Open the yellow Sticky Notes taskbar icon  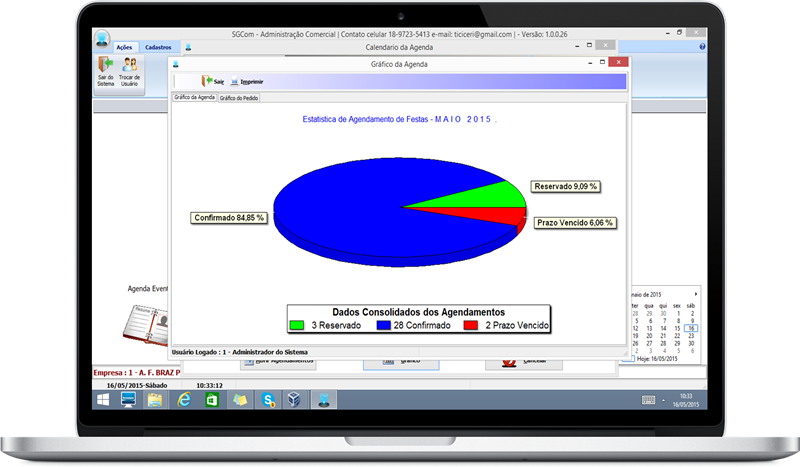240,400
